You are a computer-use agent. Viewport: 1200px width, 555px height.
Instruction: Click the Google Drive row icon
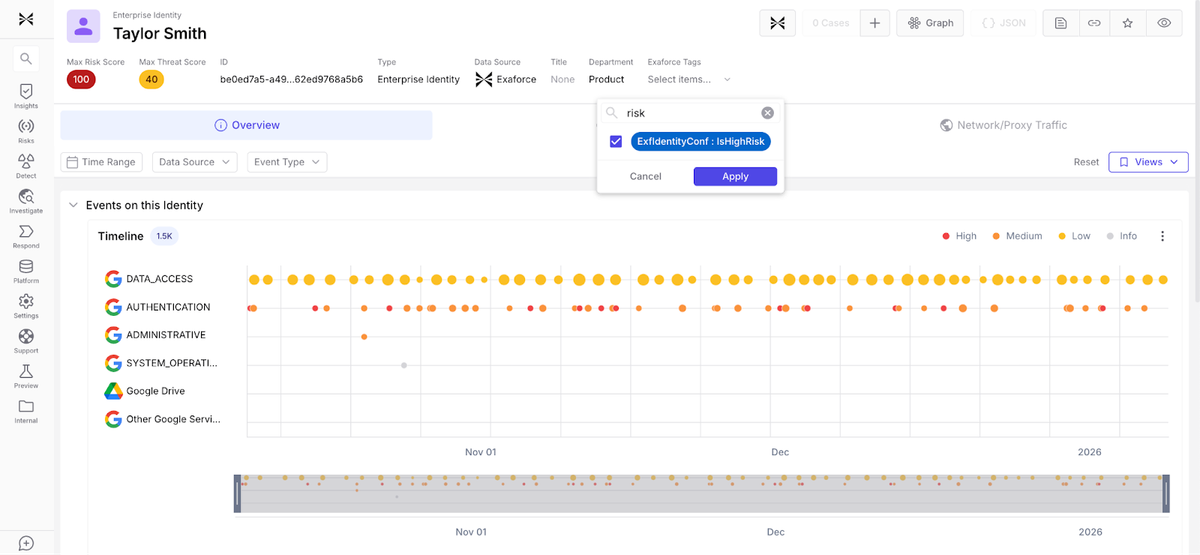[x=113, y=391]
